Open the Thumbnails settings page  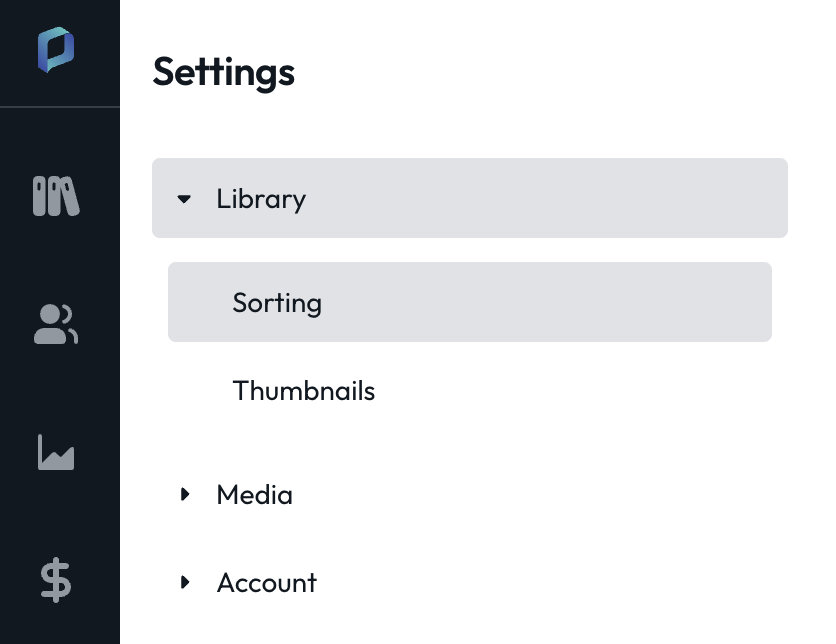point(470,390)
